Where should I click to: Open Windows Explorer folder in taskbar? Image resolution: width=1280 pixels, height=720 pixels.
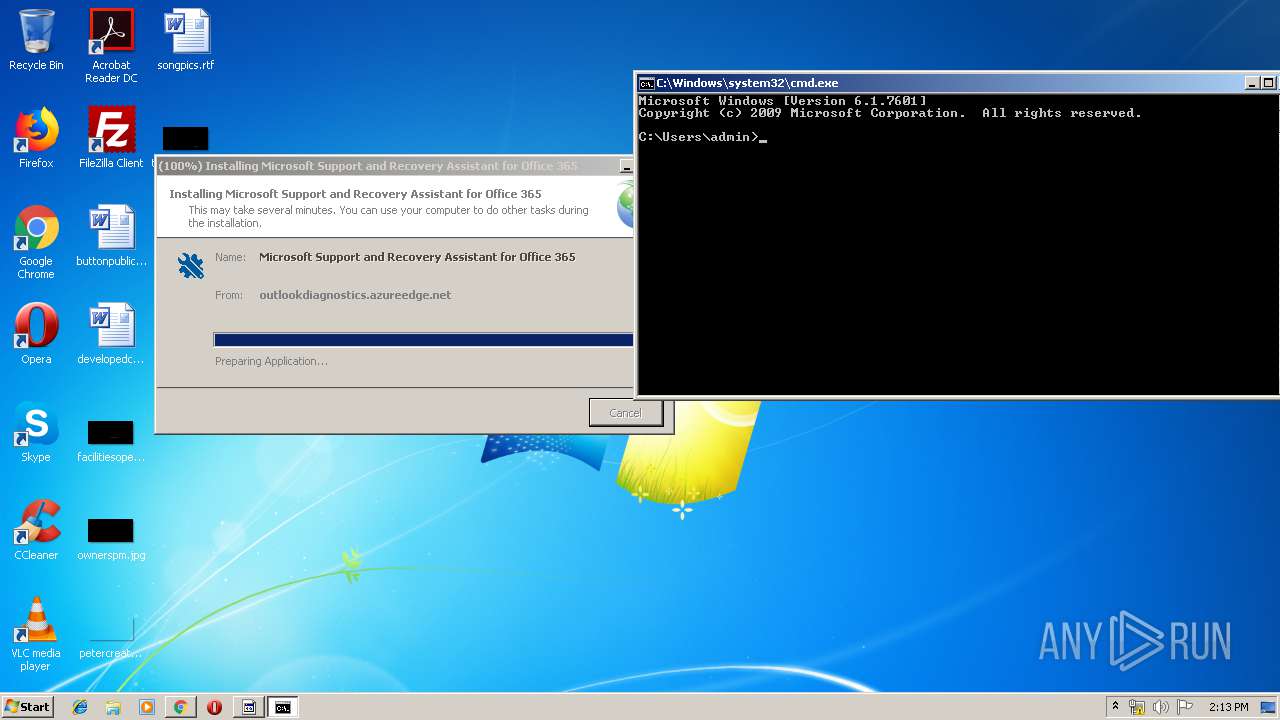point(113,707)
